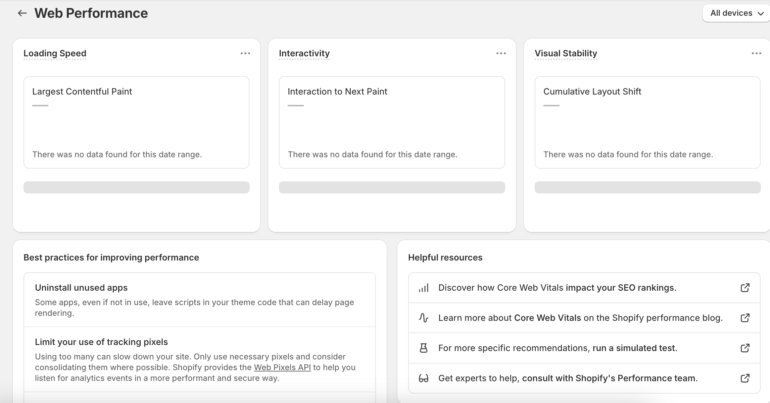
Task: Open the All devices dropdown
Action: pyautogui.click(x=737, y=13)
